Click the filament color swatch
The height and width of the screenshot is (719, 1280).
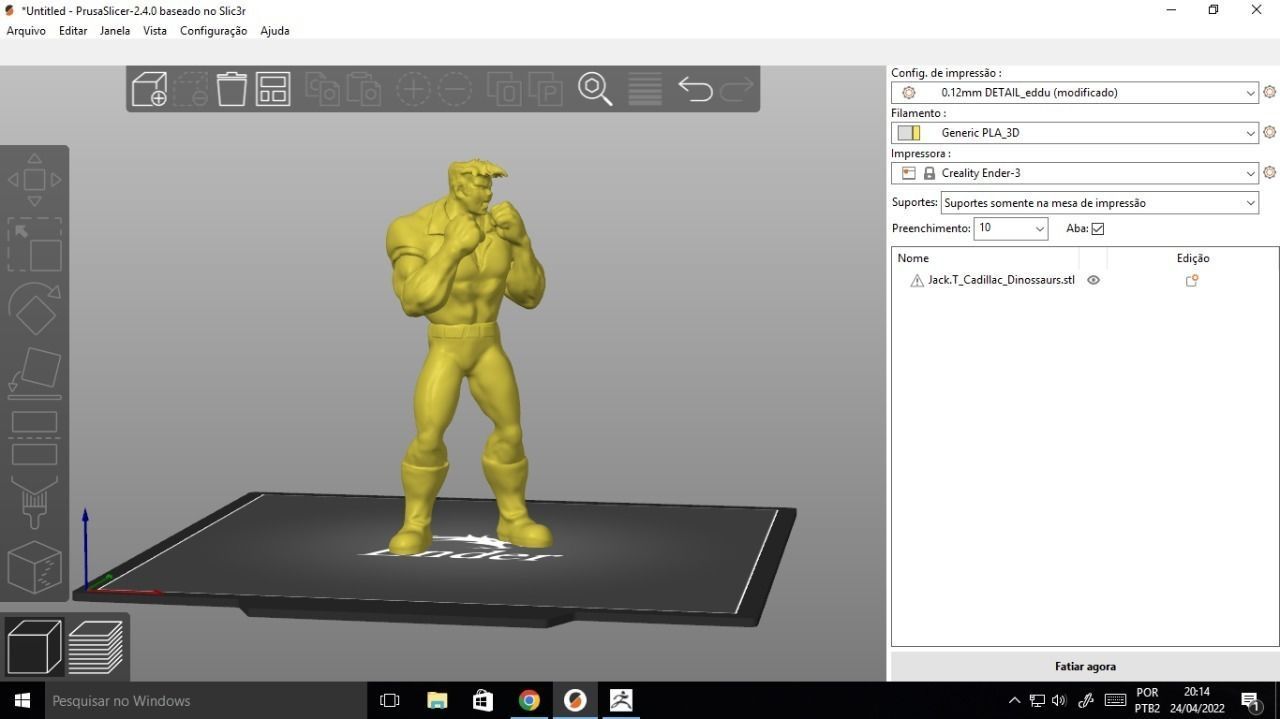(908, 133)
